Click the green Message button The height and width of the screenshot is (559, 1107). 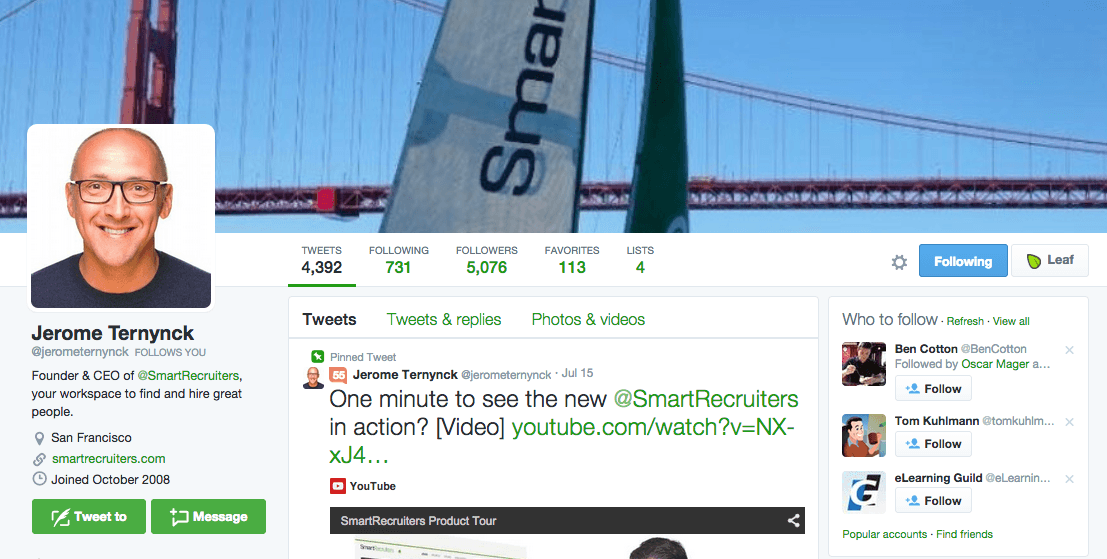pos(208,517)
